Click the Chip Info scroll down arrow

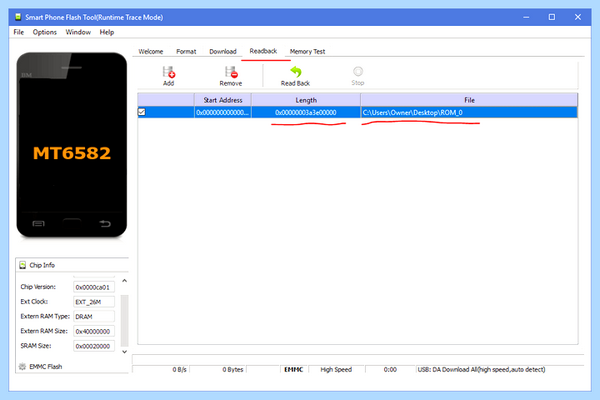pyautogui.click(x=124, y=351)
